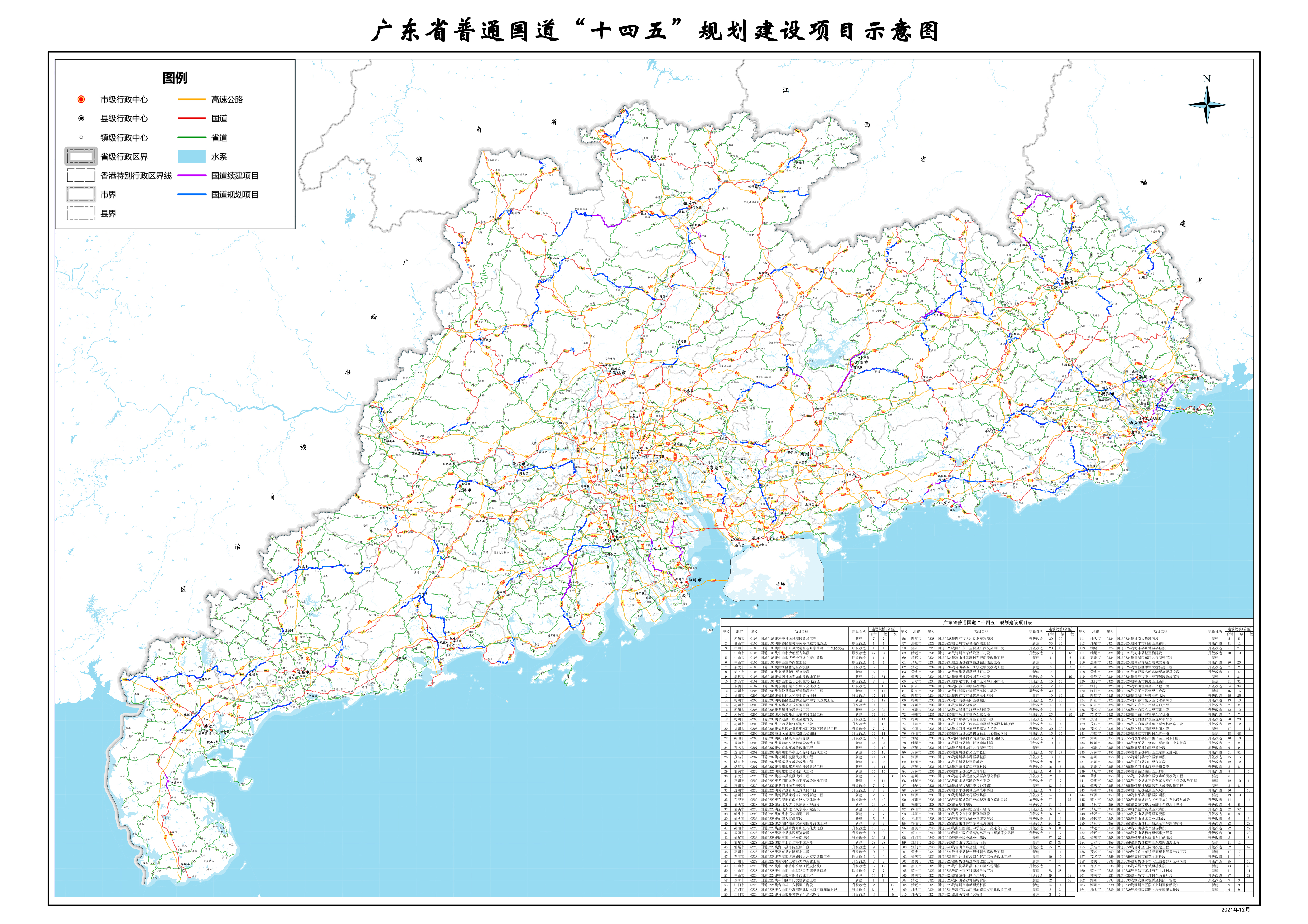Click the red 国道 legend line
The width and height of the screenshot is (1308, 924).
pyautogui.click(x=191, y=118)
